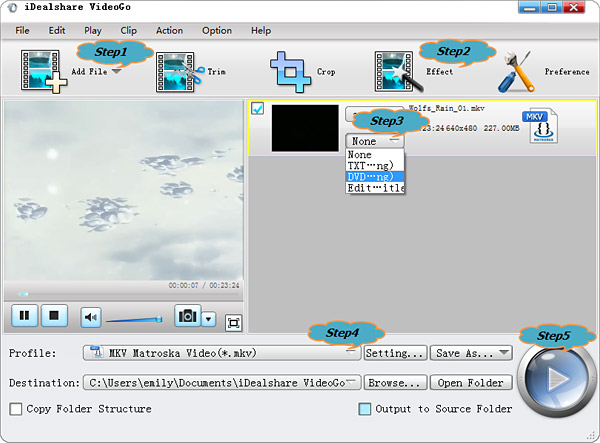
Task: Open the Edit menu
Action: (x=57, y=31)
